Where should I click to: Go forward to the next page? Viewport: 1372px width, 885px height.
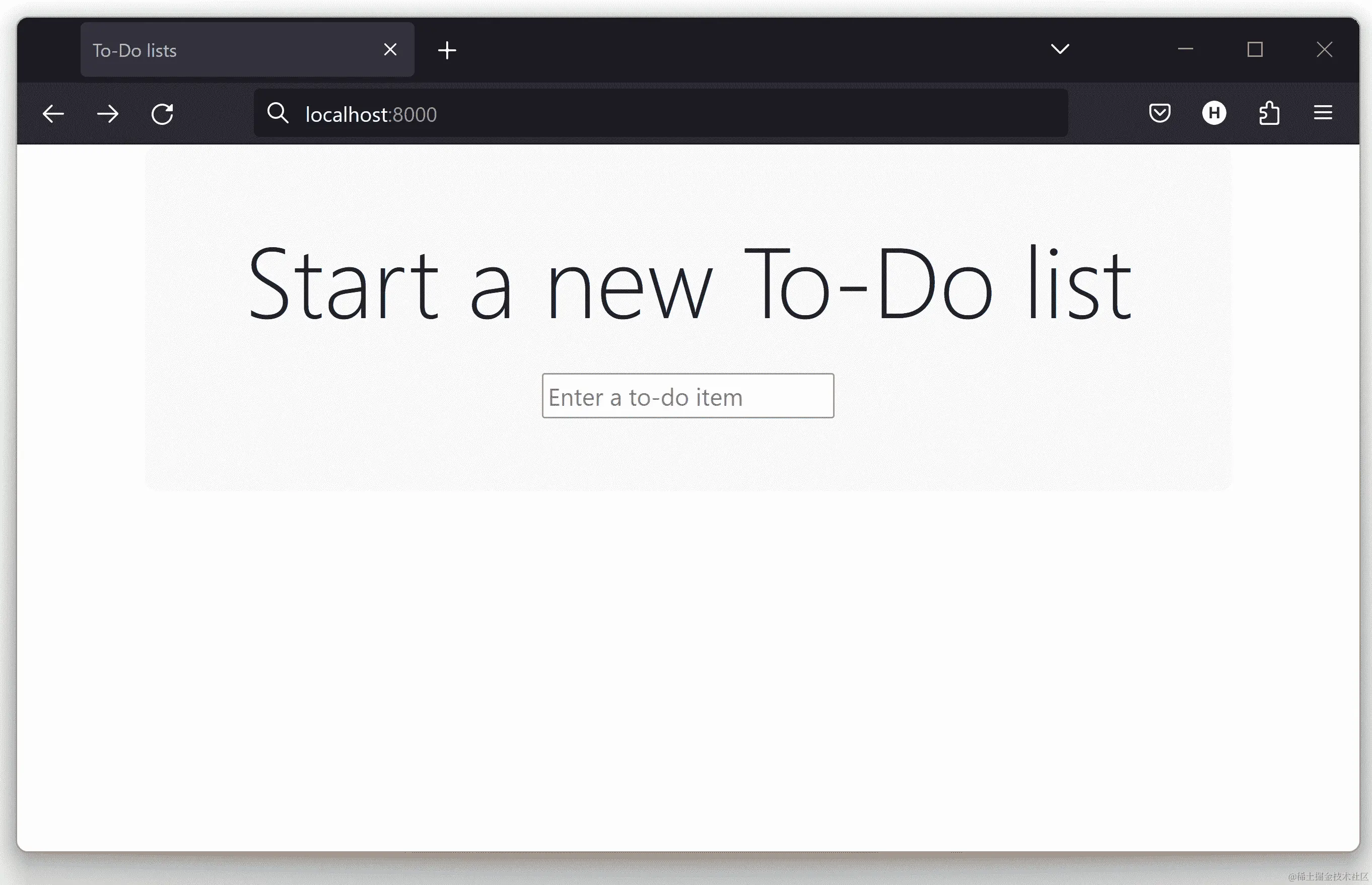107,114
